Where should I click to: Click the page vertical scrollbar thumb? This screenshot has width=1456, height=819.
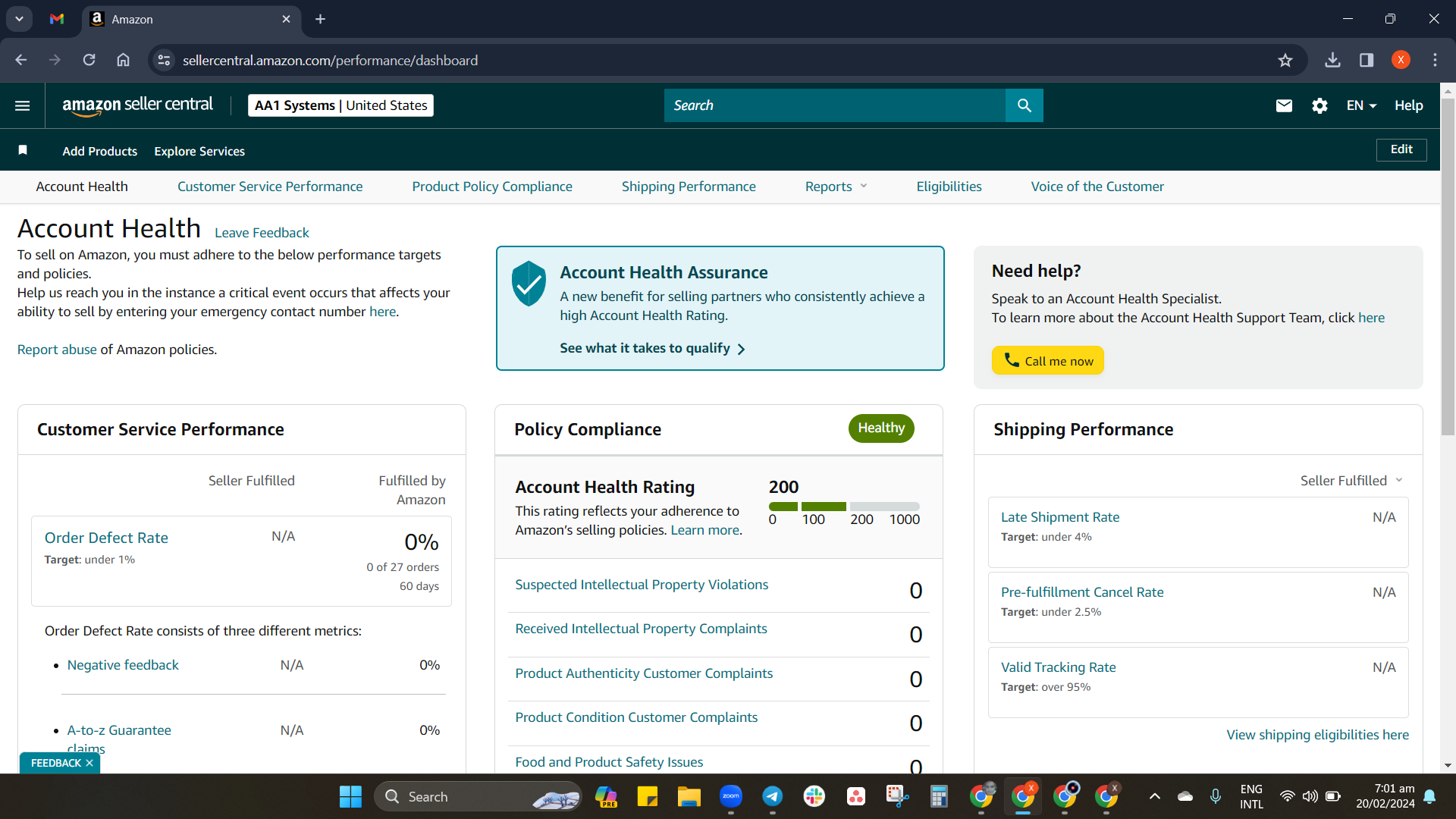click(x=1448, y=265)
